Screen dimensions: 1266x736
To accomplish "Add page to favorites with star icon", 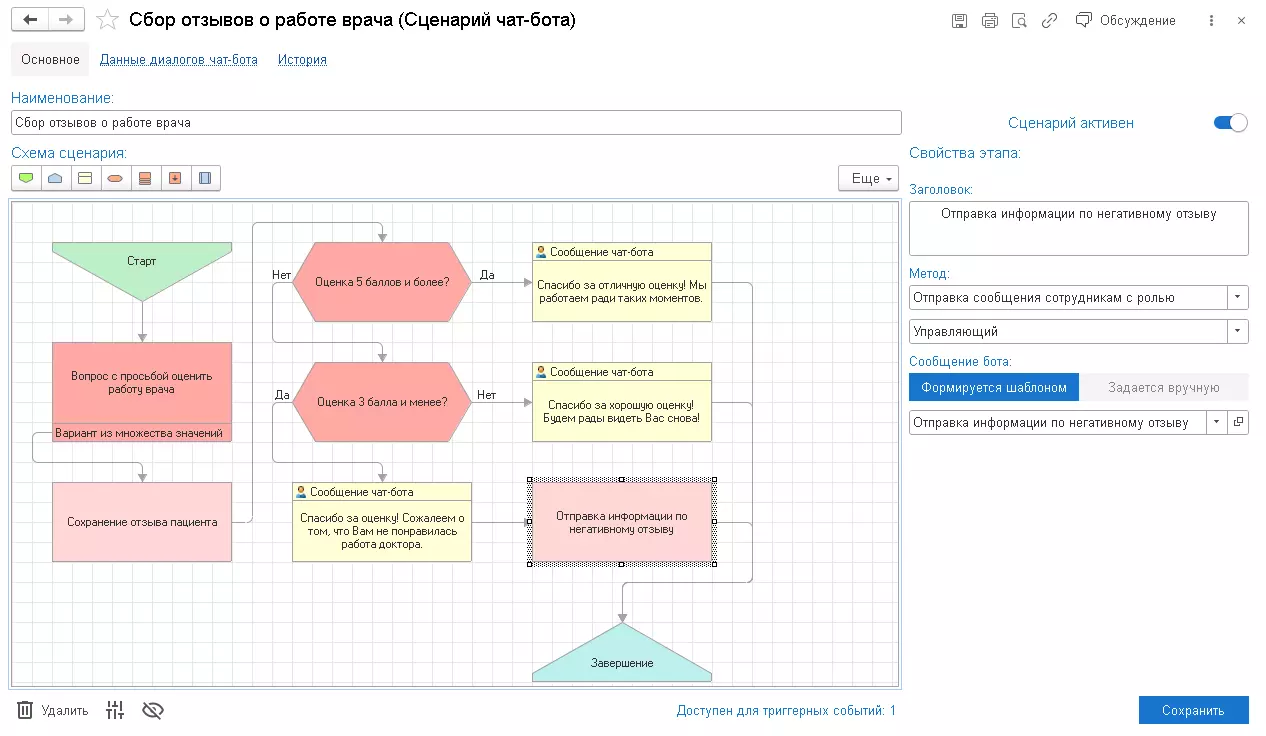I will point(107,21).
